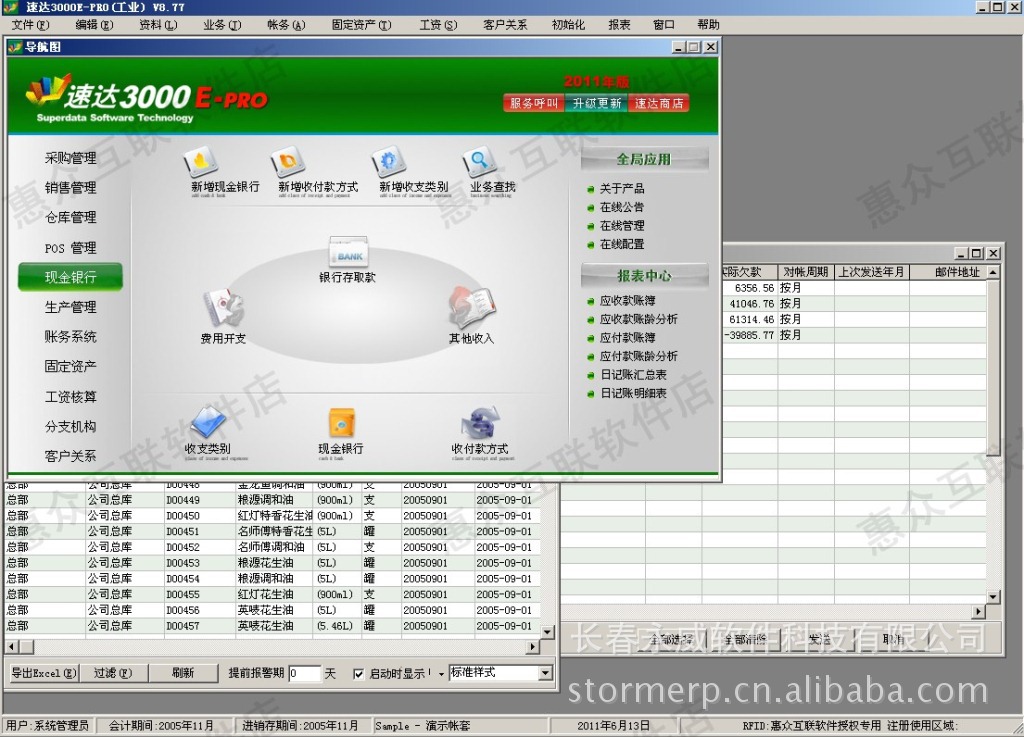The width and height of the screenshot is (1024, 737).
Task: Open the 在线配置 link
Action: [x=622, y=244]
